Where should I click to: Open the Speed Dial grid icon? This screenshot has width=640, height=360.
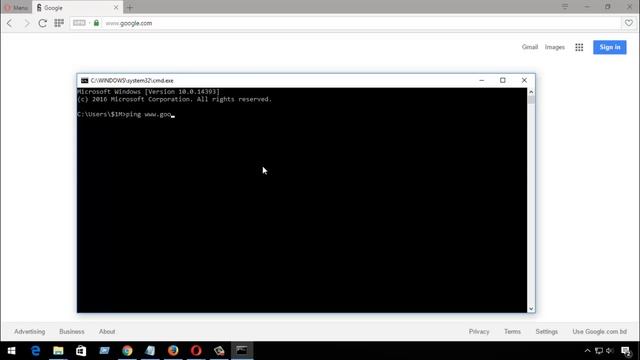click(59, 23)
